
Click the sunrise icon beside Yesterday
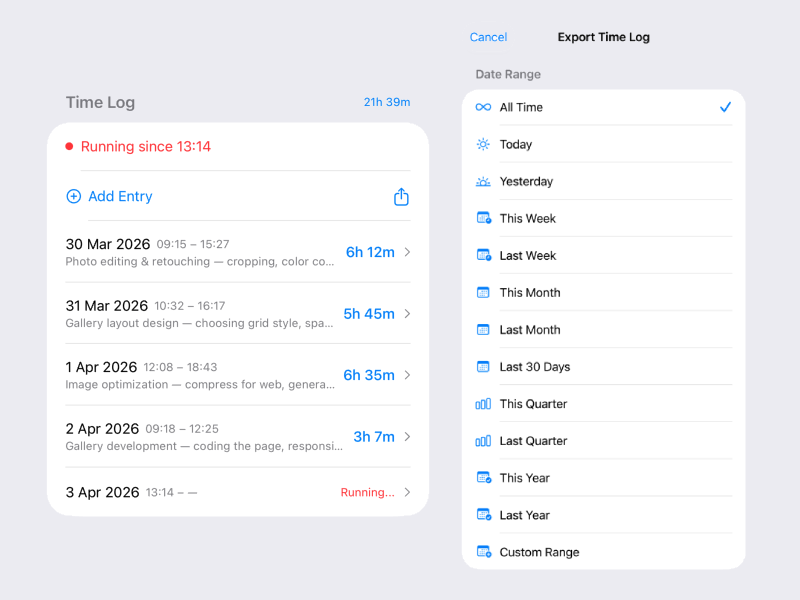[483, 181]
